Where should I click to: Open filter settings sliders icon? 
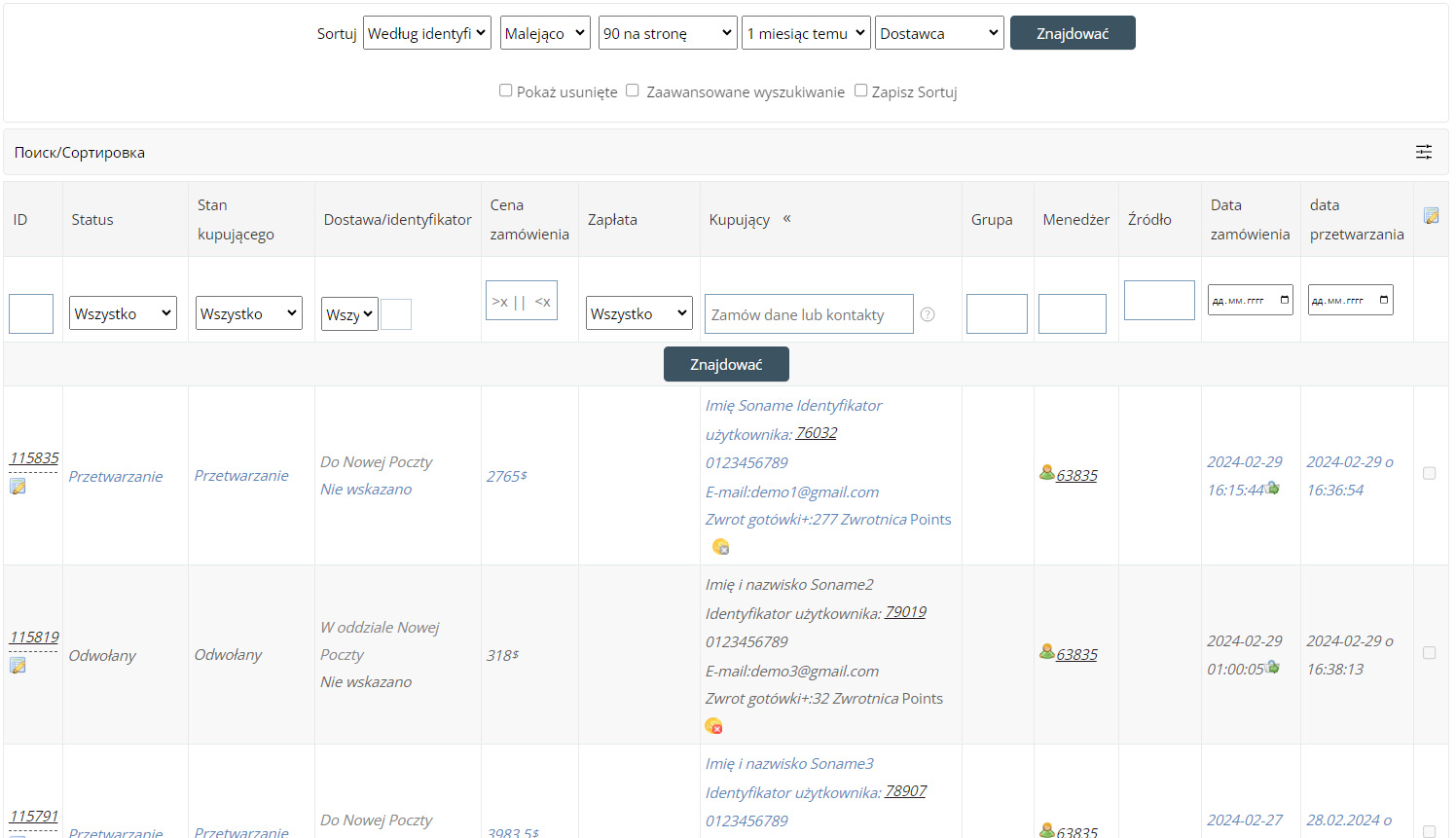(1423, 152)
